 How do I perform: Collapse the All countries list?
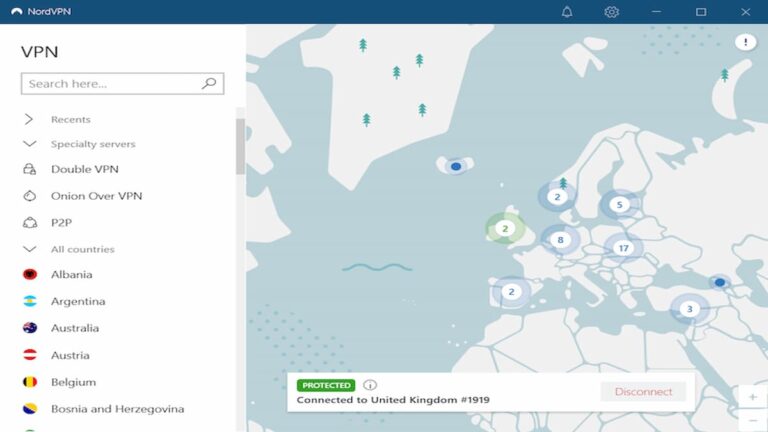pyautogui.click(x=29, y=249)
